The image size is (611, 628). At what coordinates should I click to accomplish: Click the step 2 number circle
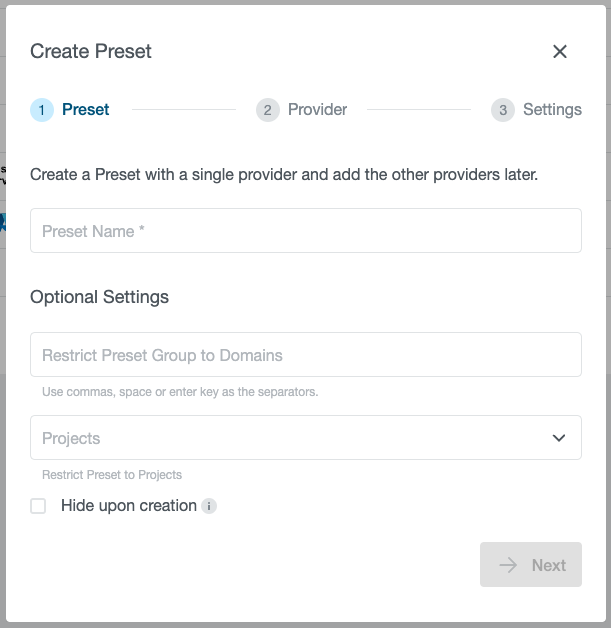(x=267, y=110)
